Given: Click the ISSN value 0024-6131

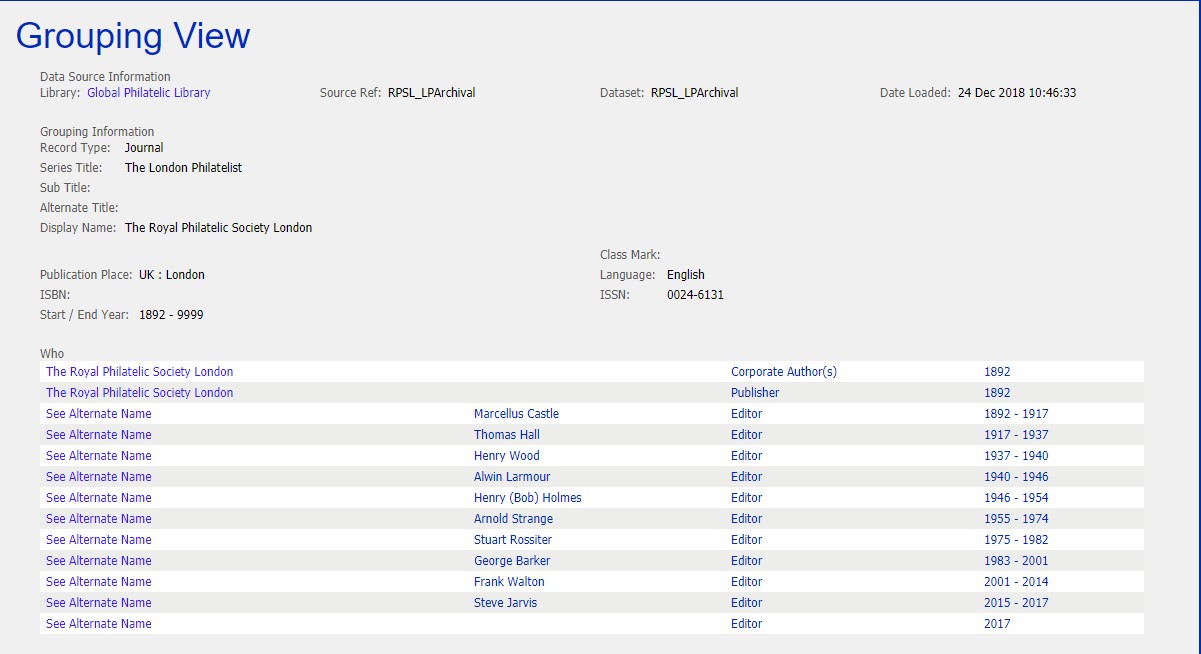Looking at the screenshot, I should pos(695,295).
